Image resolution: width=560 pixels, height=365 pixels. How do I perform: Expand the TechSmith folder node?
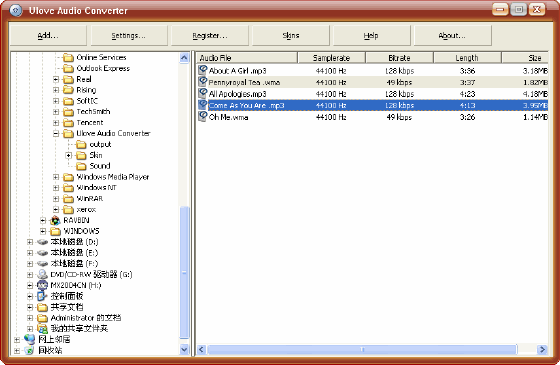point(56,112)
